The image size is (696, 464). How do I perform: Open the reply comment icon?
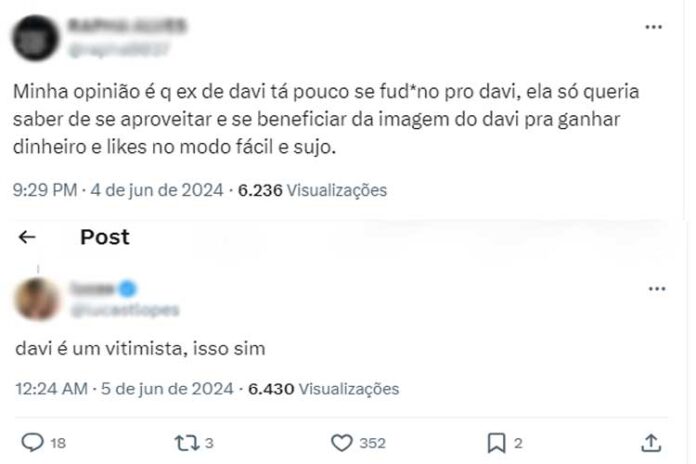click(32, 442)
